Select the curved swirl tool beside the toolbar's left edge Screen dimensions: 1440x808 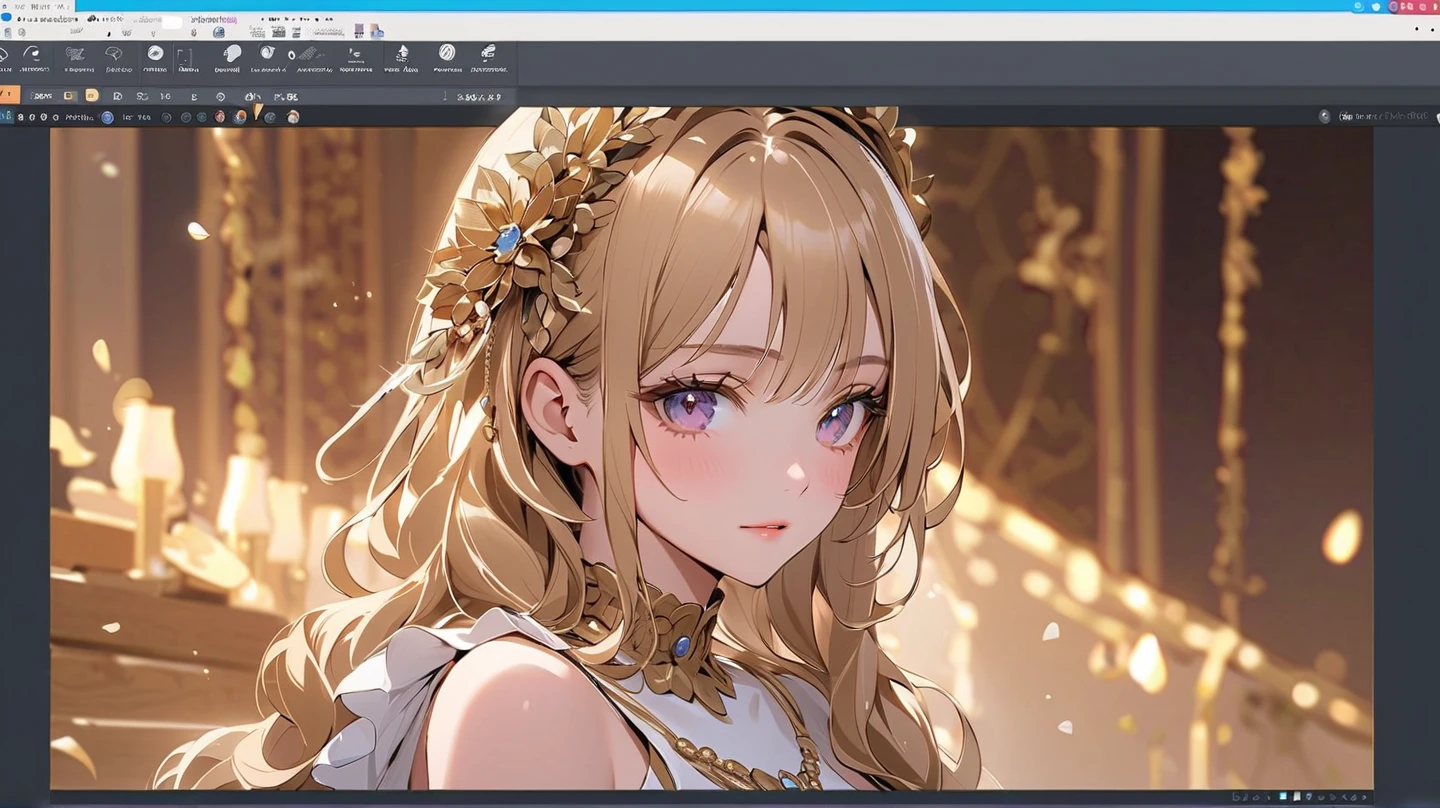click(x=32, y=52)
